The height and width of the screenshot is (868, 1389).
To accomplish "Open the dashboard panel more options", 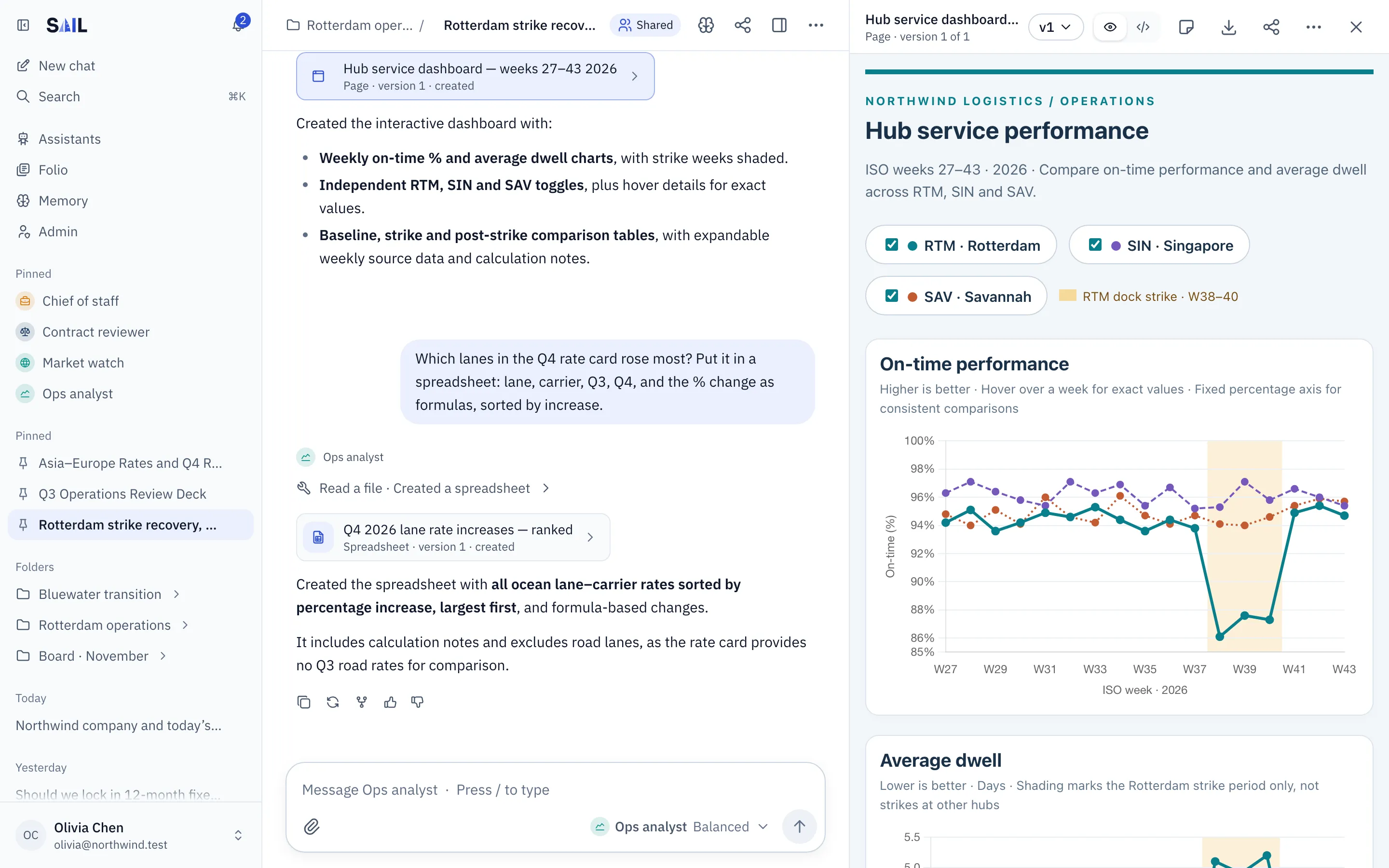I will pos(1314,27).
